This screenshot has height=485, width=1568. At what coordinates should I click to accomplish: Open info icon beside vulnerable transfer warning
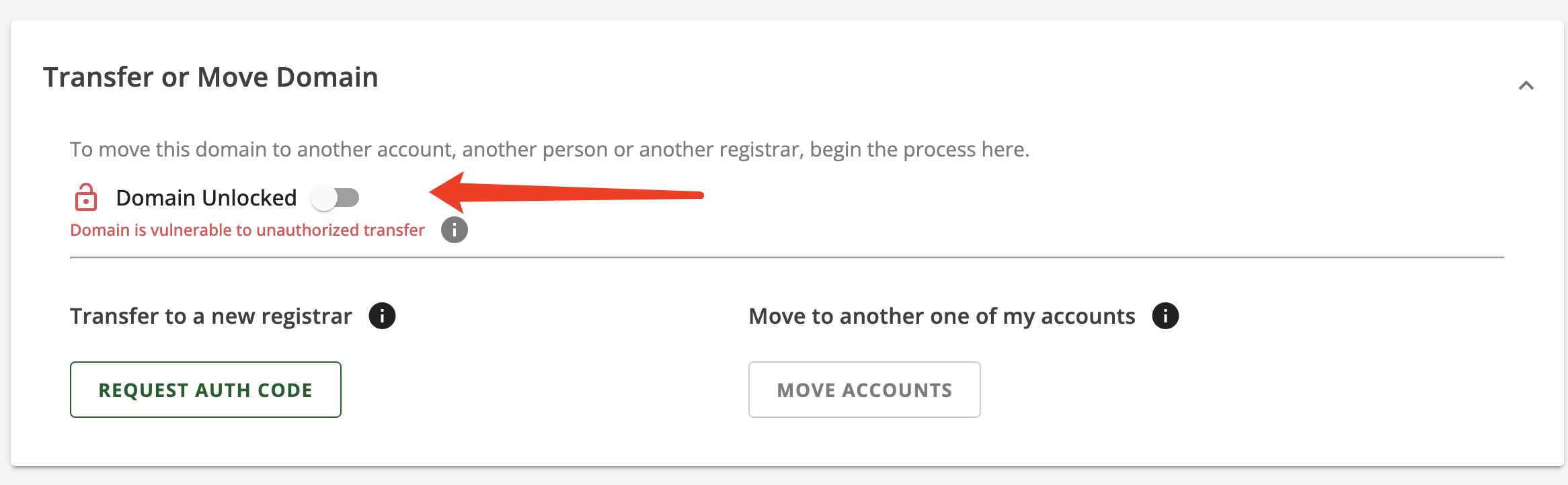pos(455,230)
